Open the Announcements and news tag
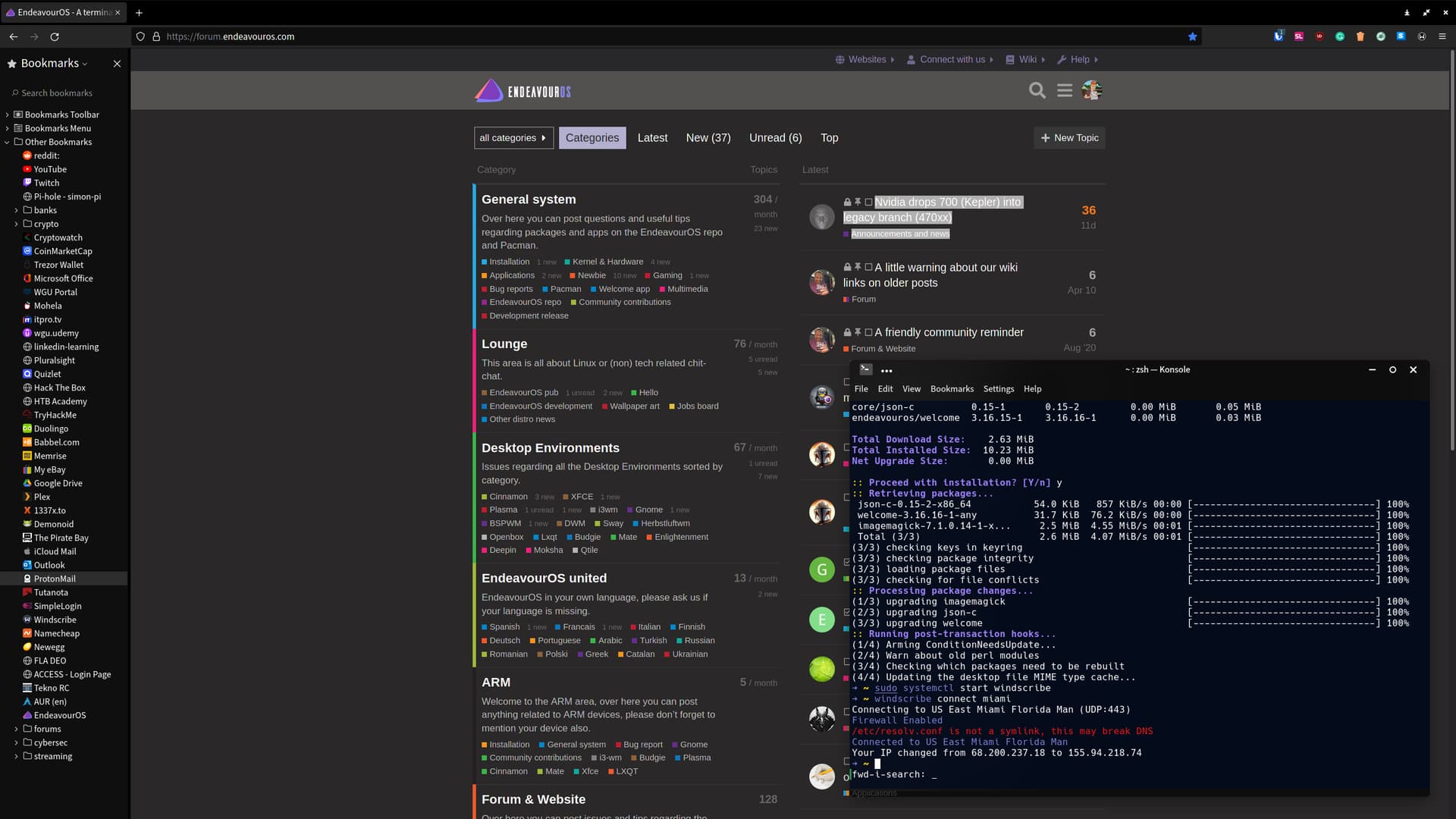 900,234
